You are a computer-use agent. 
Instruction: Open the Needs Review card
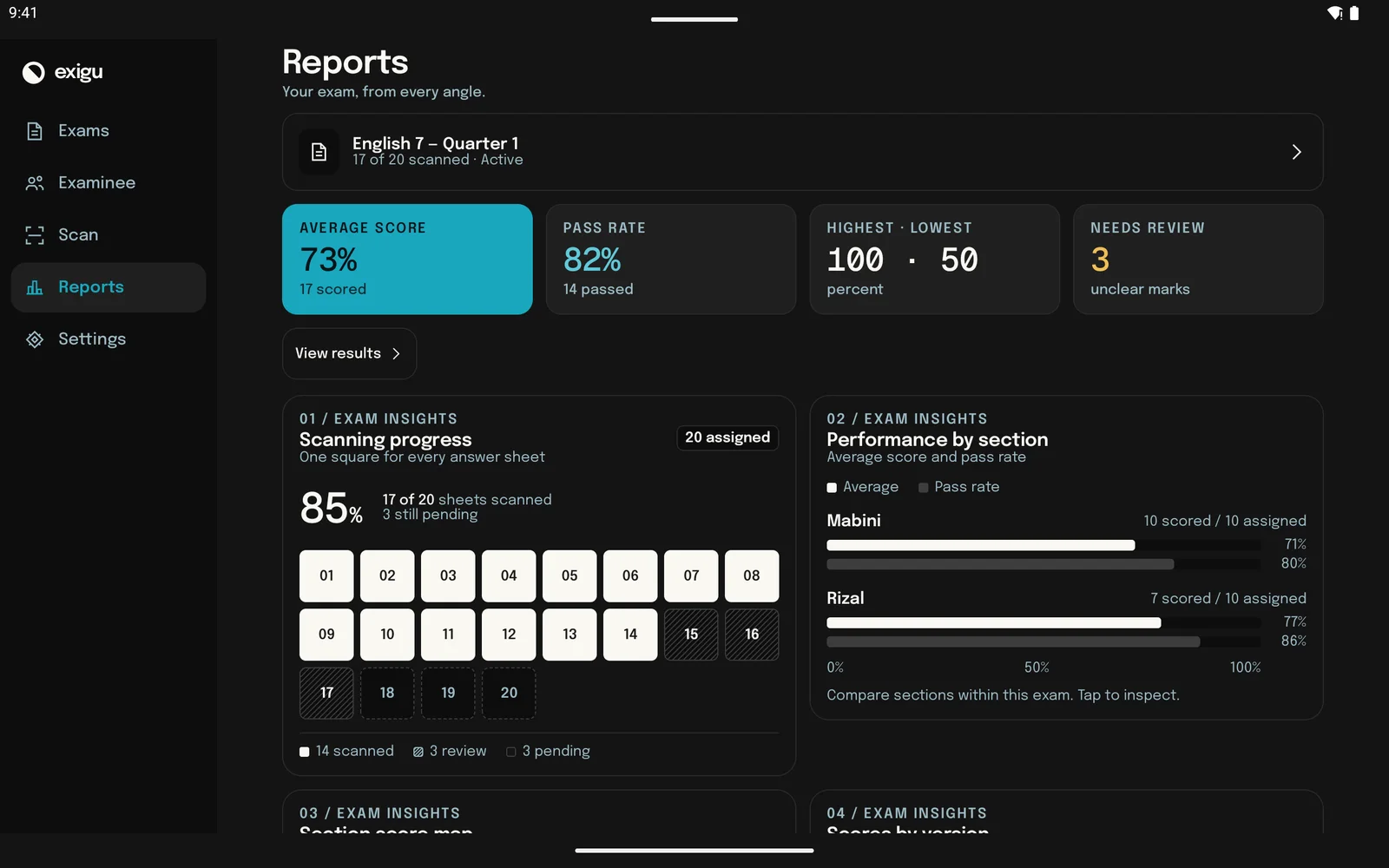[x=1198, y=259]
